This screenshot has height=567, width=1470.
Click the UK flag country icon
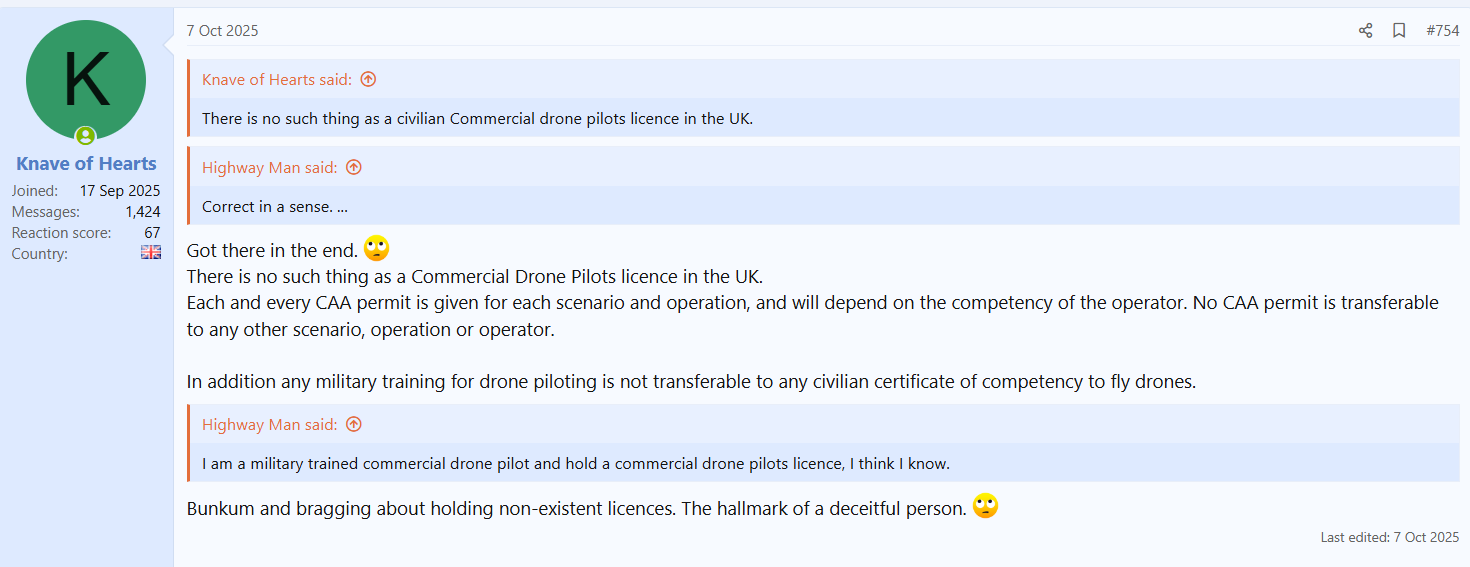[151, 254]
